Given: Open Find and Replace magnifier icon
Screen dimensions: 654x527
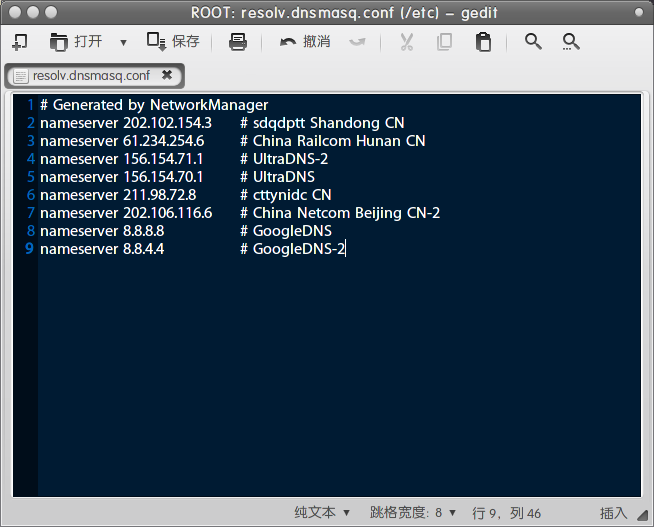Looking at the screenshot, I should [571, 42].
